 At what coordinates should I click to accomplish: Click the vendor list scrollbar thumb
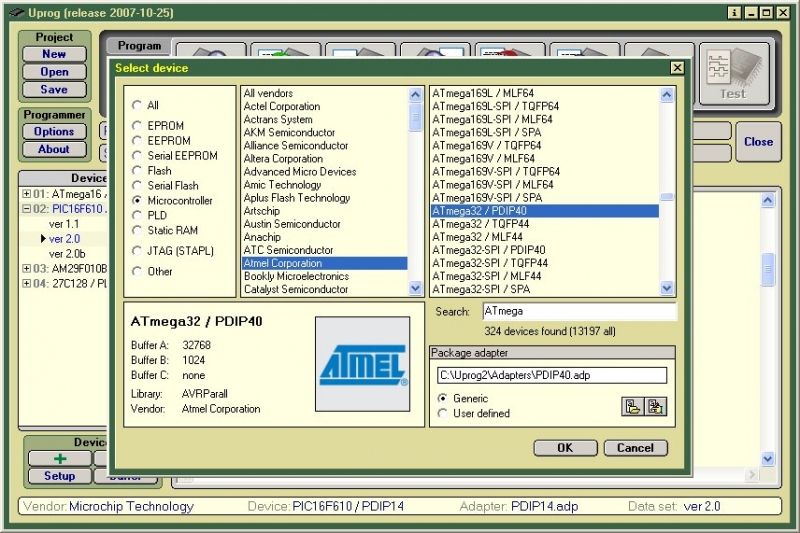[x=415, y=116]
